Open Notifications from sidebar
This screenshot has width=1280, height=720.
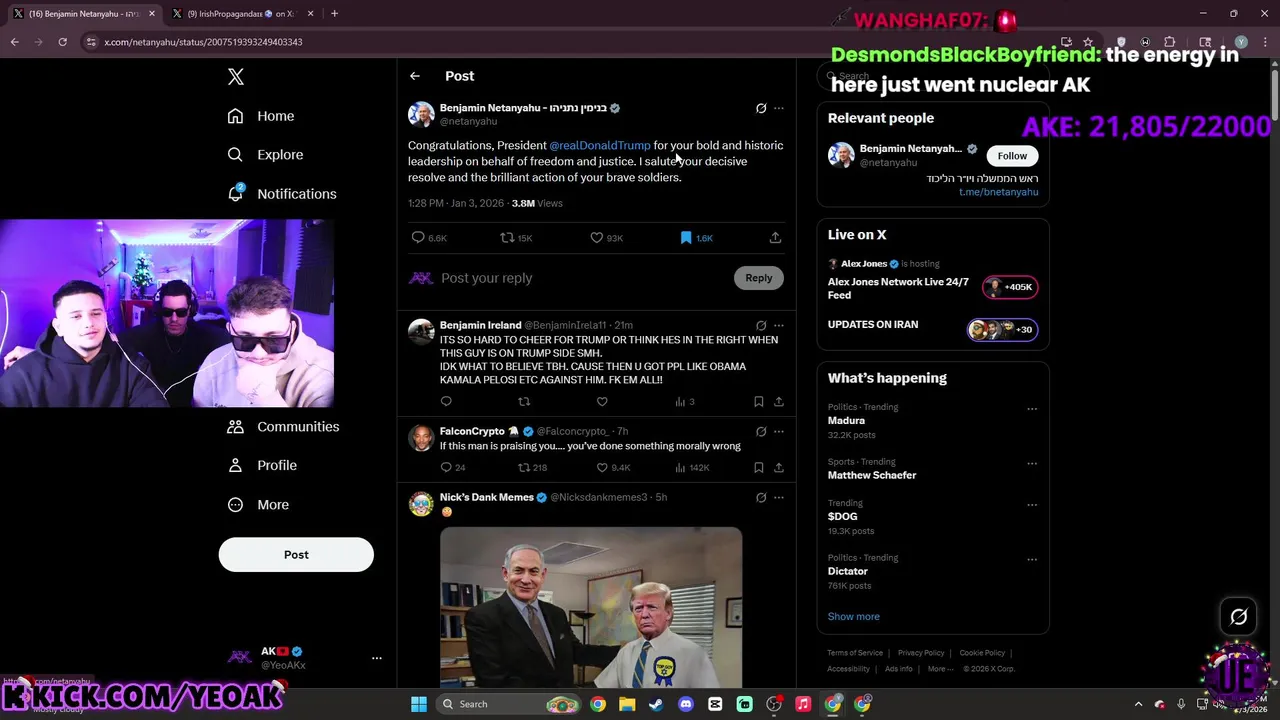click(x=281, y=194)
